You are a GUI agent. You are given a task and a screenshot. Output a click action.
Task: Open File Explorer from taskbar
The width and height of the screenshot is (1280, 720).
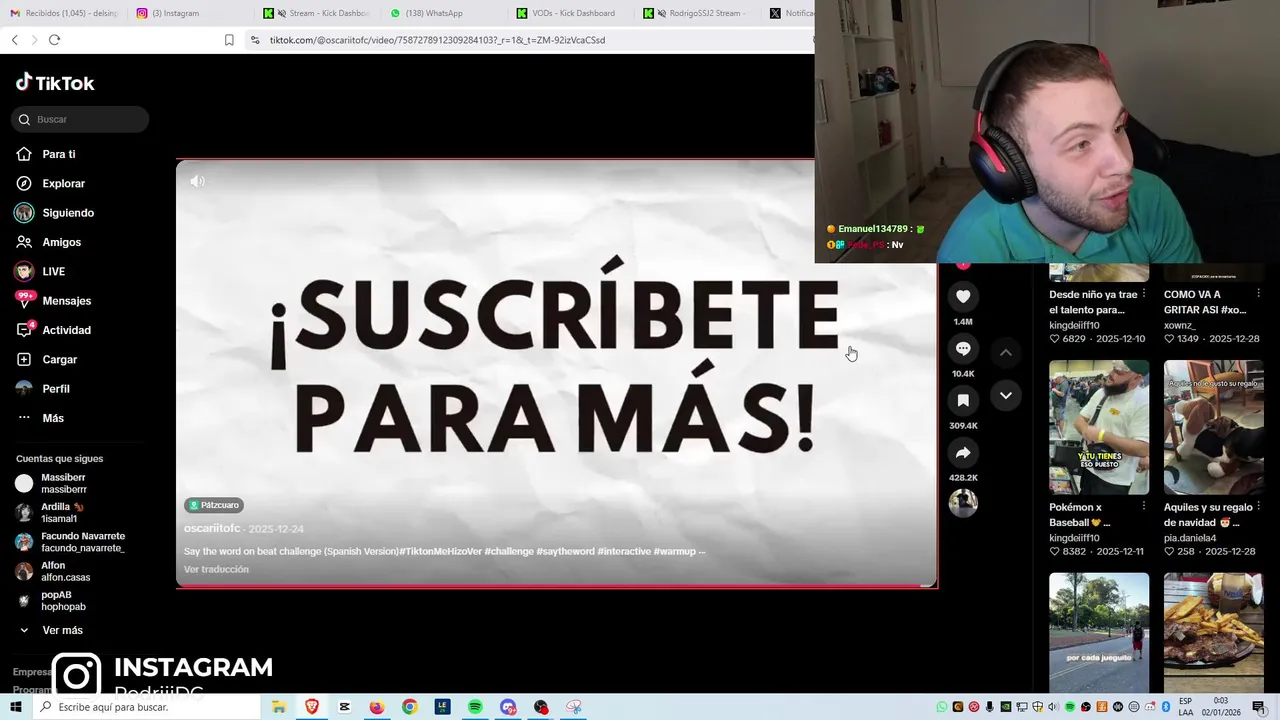point(279,707)
